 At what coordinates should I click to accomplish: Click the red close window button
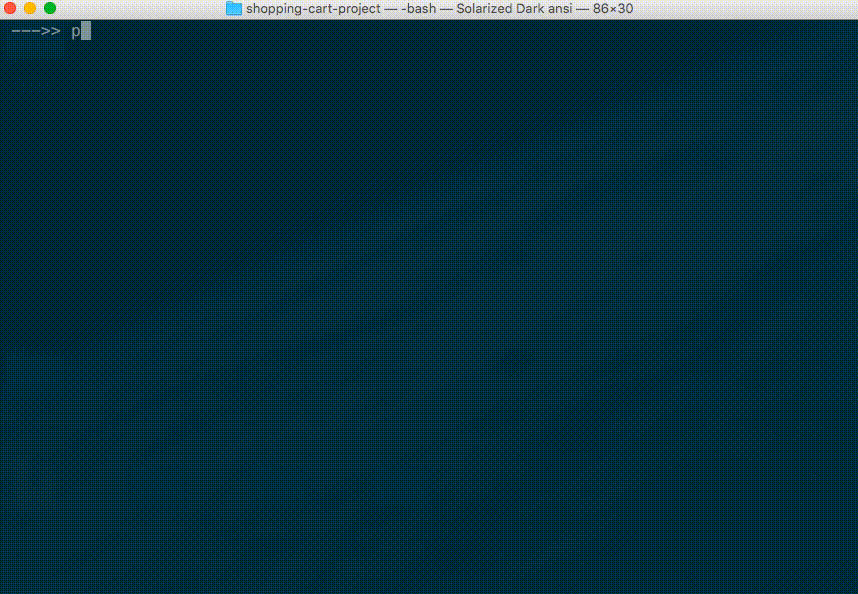coord(10,8)
